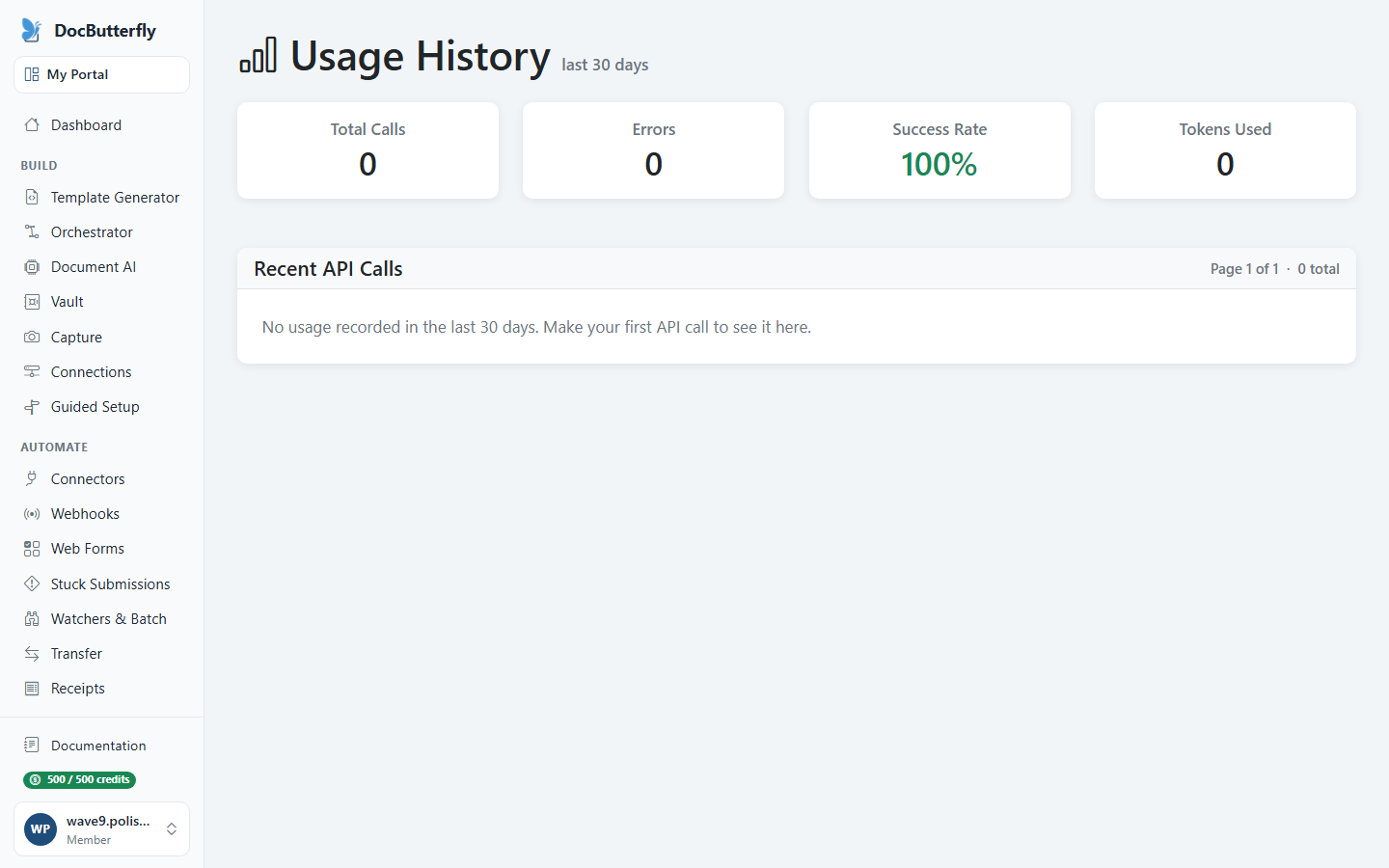Image resolution: width=1389 pixels, height=868 pixels.
Task: Navigate to Document AI
Action: [101, 267]
